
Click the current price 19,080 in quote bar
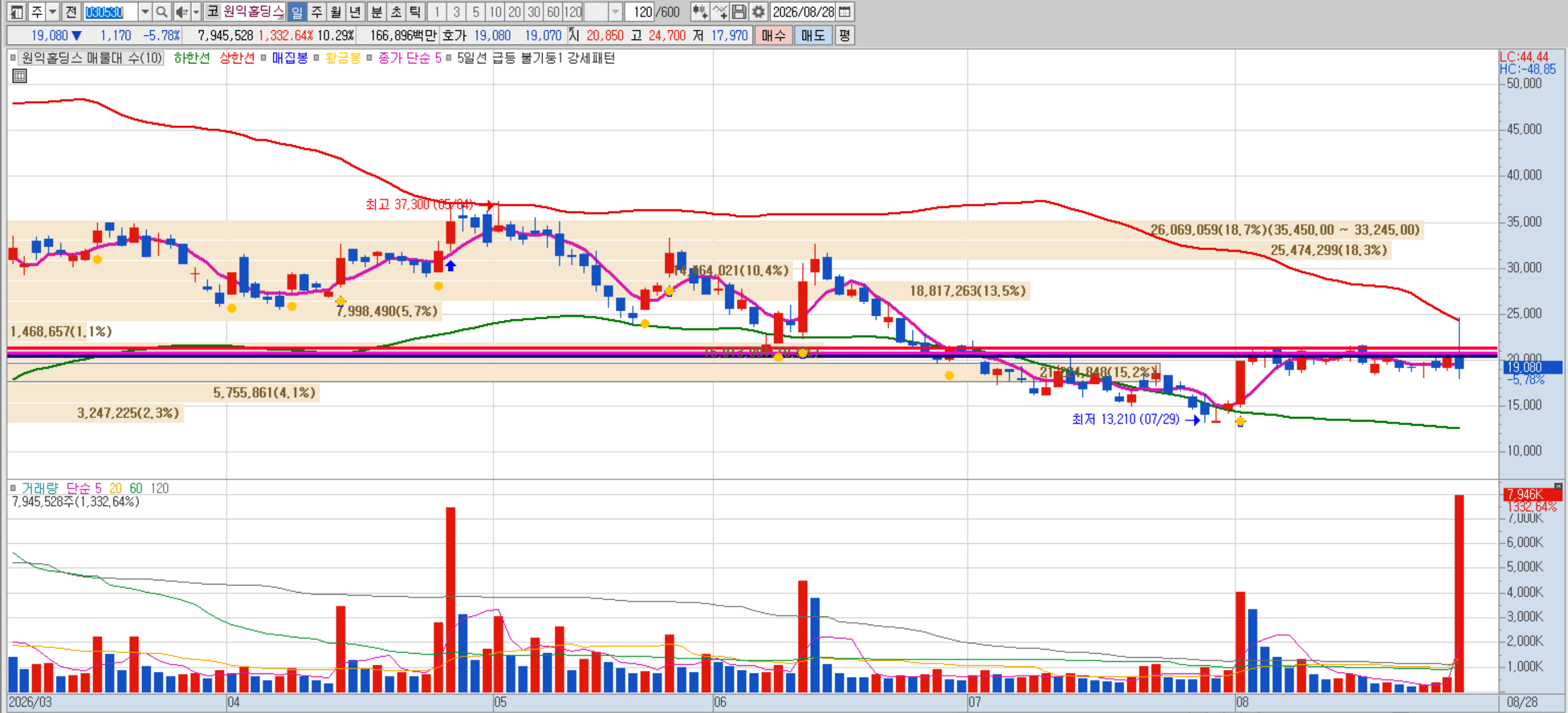pyautogui.click(x=50, y=35)
